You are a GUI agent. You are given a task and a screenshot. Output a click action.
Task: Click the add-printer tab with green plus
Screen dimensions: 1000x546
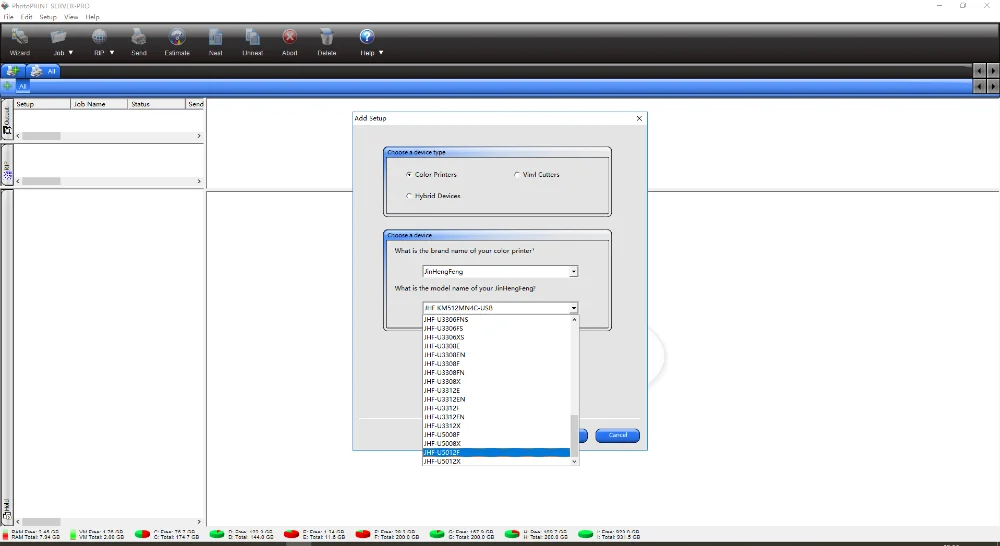click(12, 71)
